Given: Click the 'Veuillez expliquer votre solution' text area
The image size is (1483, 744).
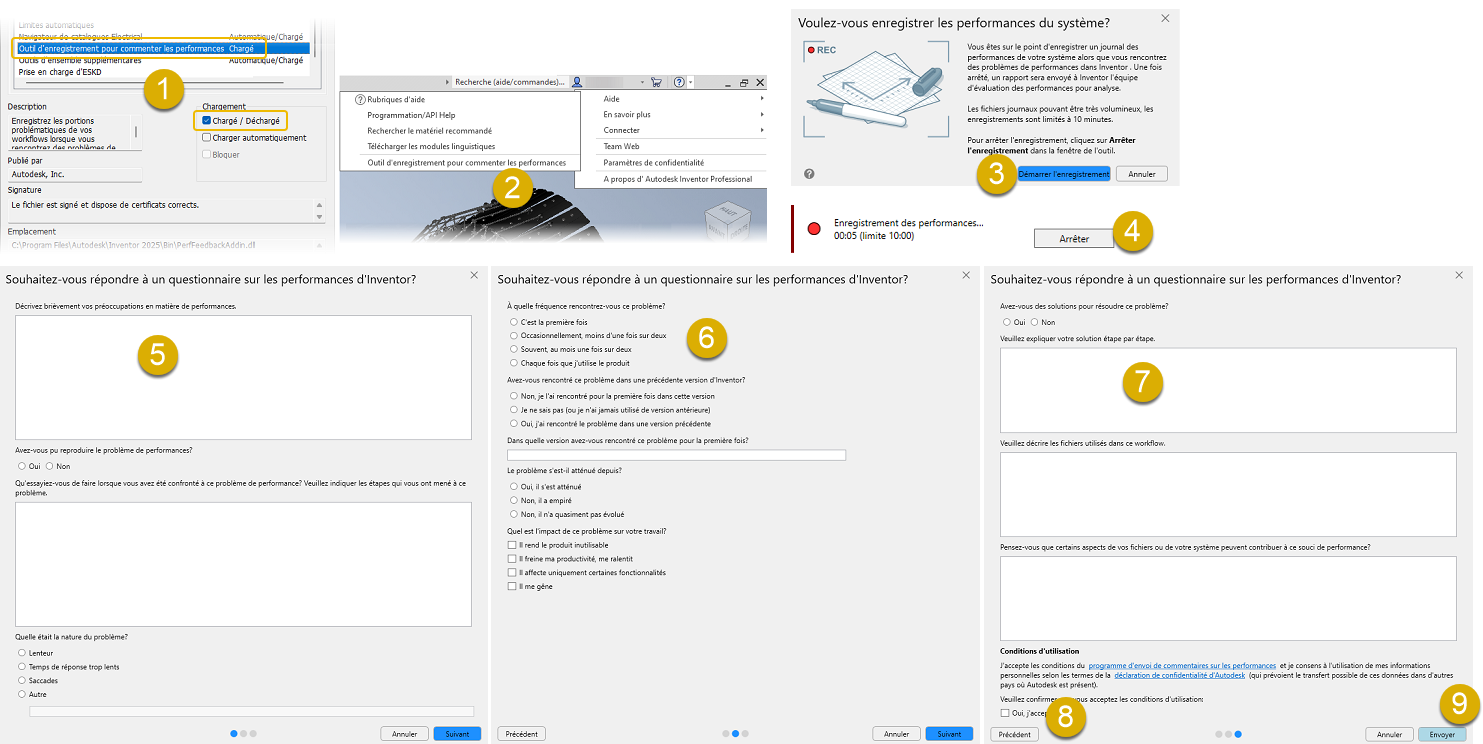Looking at the screenshot, I should pyautogui.click(x=1228, y=390).
